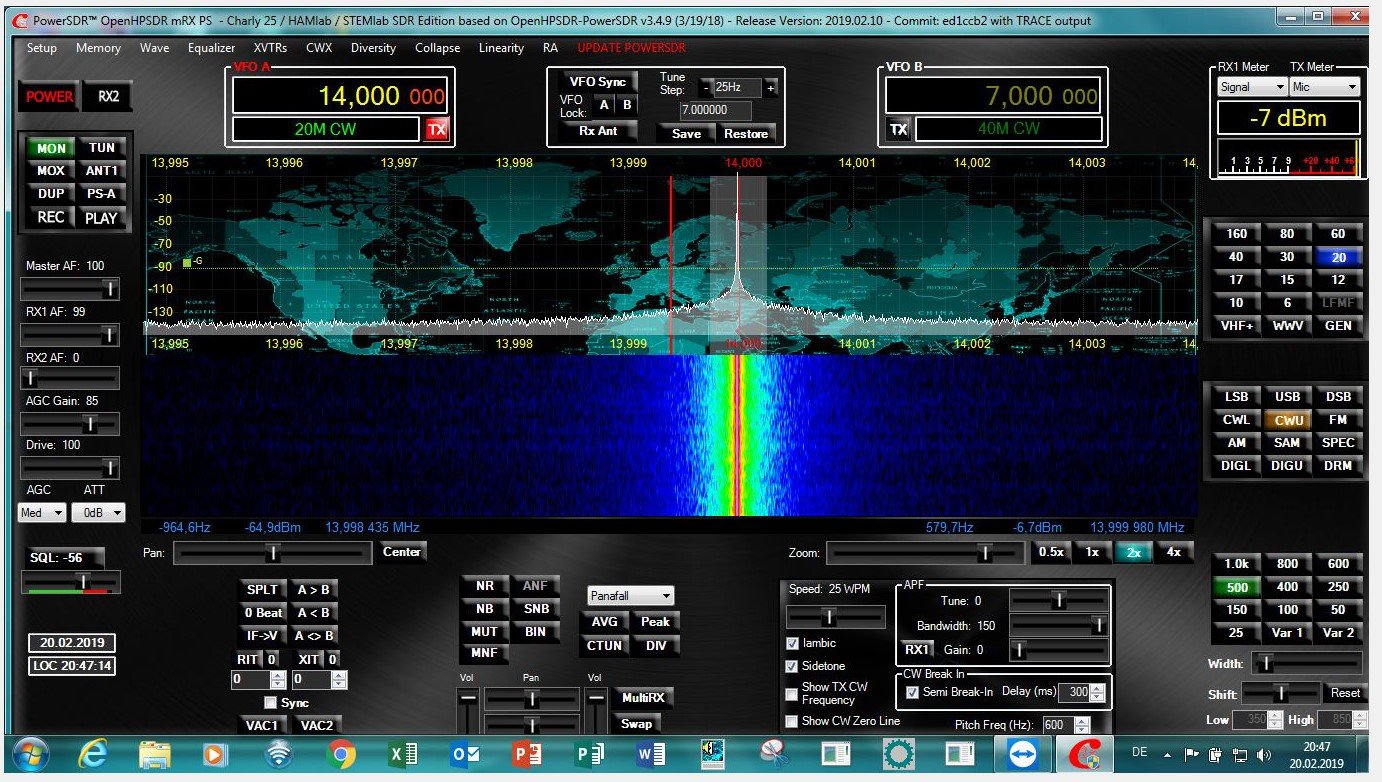Enable Show CW Zero Line checkbox
1382x782 pixels.
pyautogui.click(x=793, y=721)
